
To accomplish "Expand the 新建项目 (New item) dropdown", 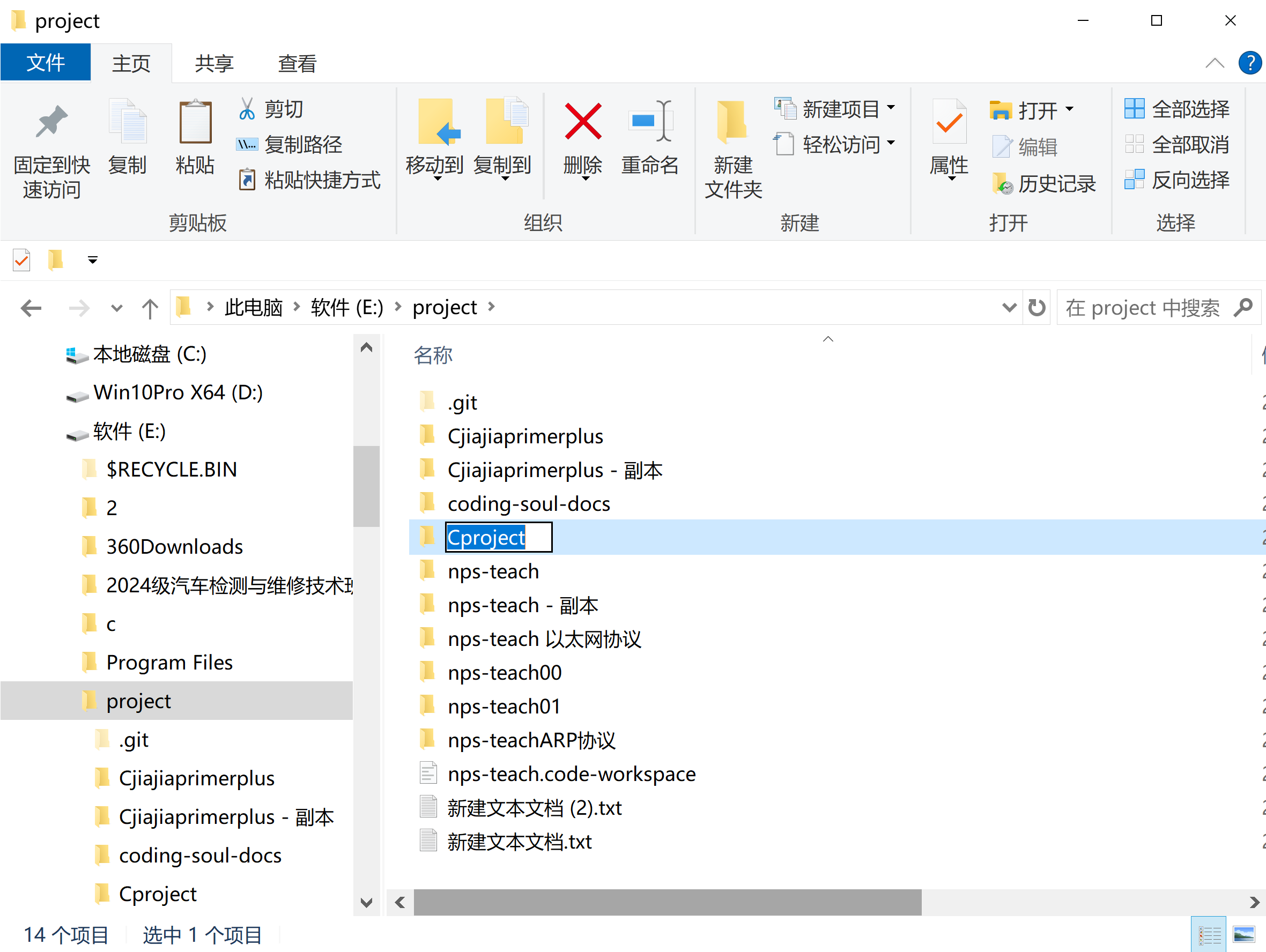I will coord(892,109).
